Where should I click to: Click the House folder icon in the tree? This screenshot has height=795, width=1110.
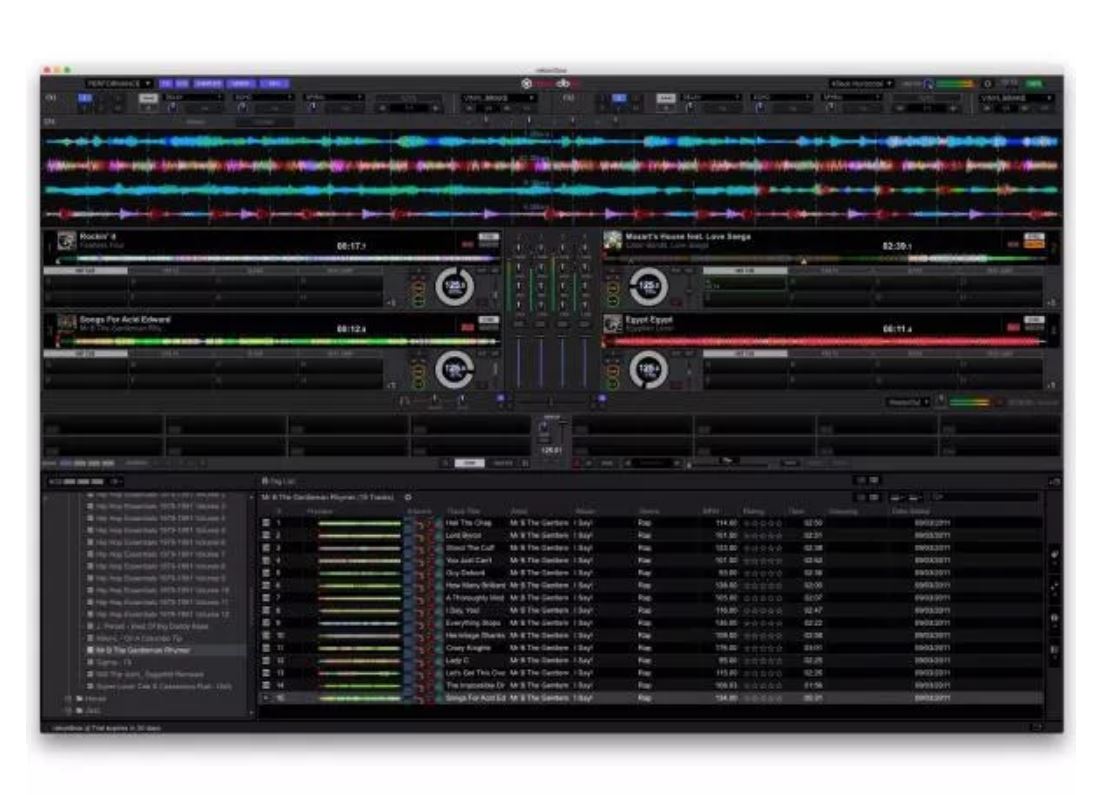(x=80, y=699)
